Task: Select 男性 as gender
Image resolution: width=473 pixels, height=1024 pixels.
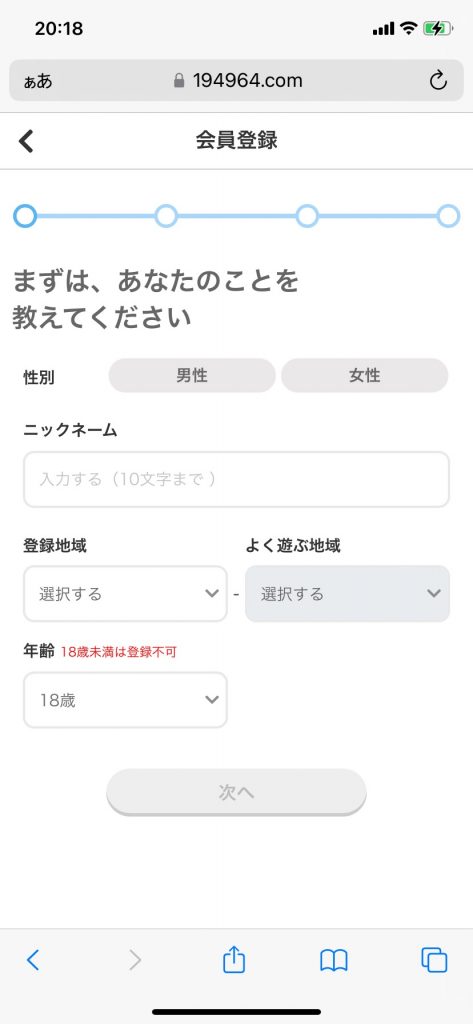Action: pyautogui.click(x=192, y=376)
